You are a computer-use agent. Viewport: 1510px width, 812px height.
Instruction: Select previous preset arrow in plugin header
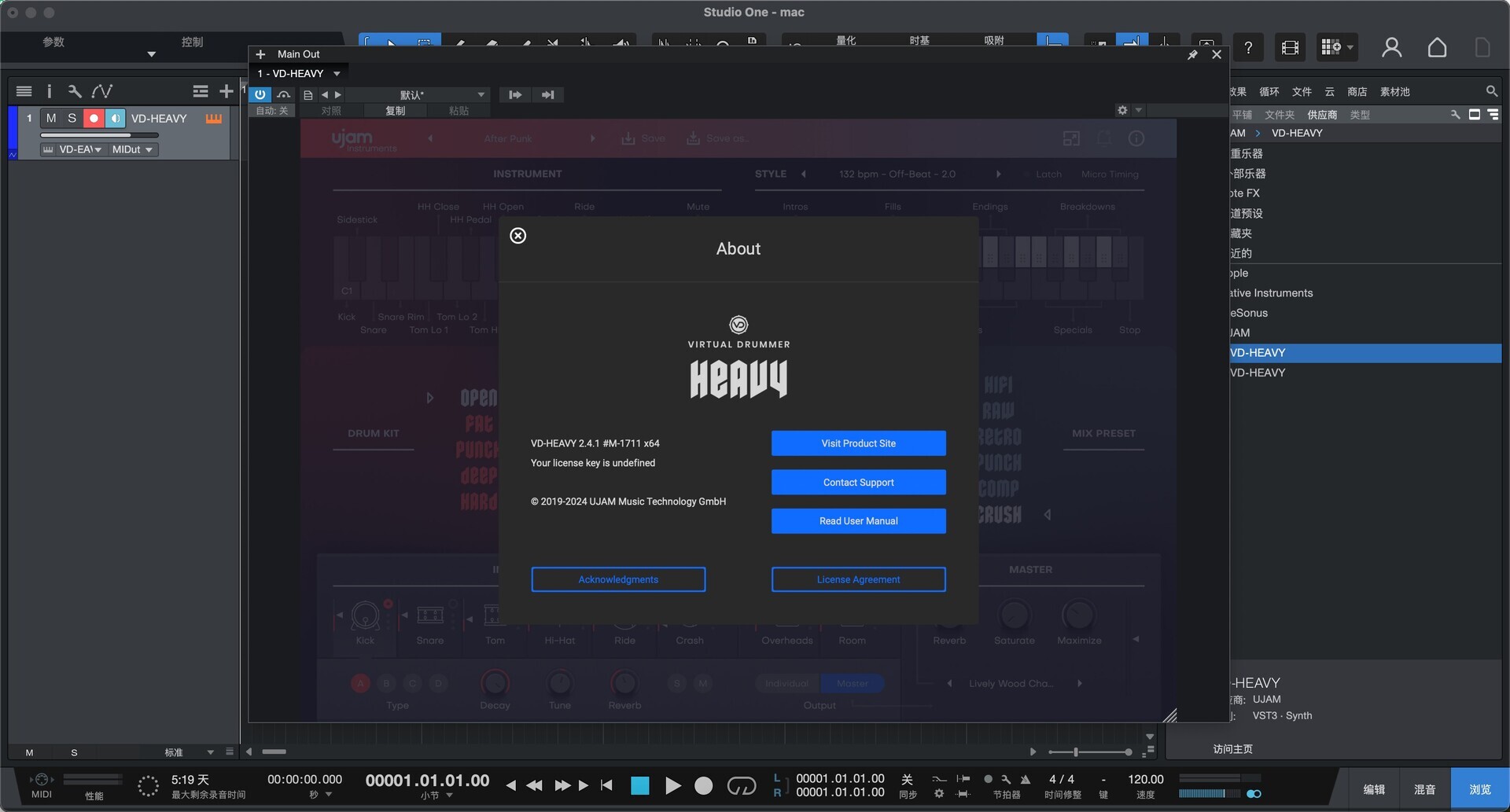click(x=324, y=95)
